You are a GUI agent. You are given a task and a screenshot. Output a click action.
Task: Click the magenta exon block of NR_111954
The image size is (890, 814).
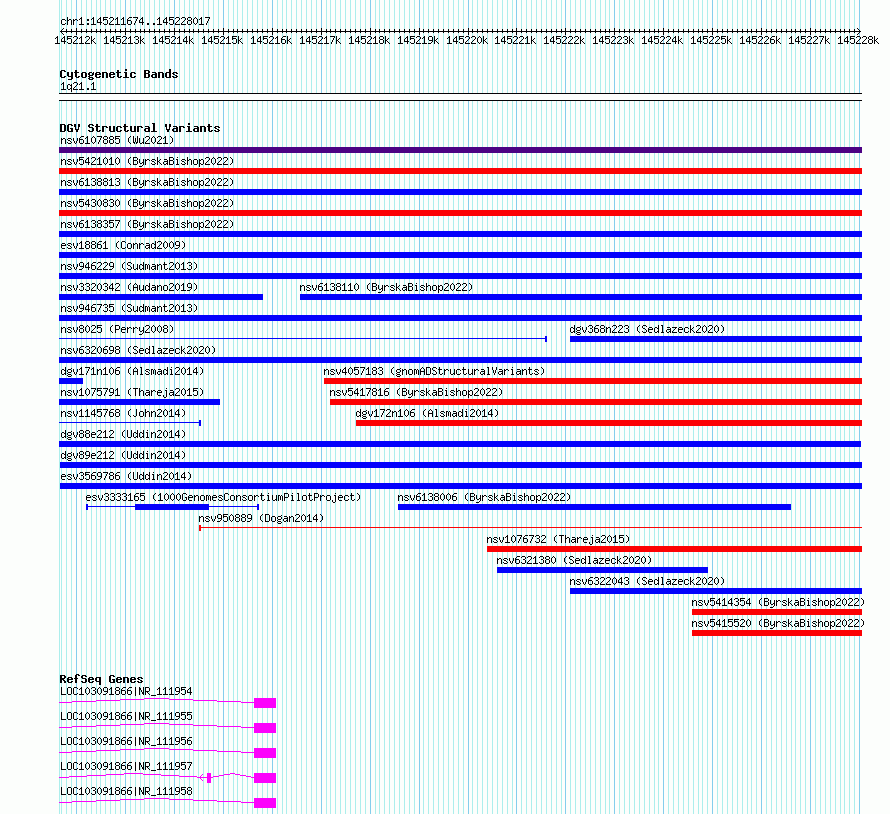pos(265,703)
